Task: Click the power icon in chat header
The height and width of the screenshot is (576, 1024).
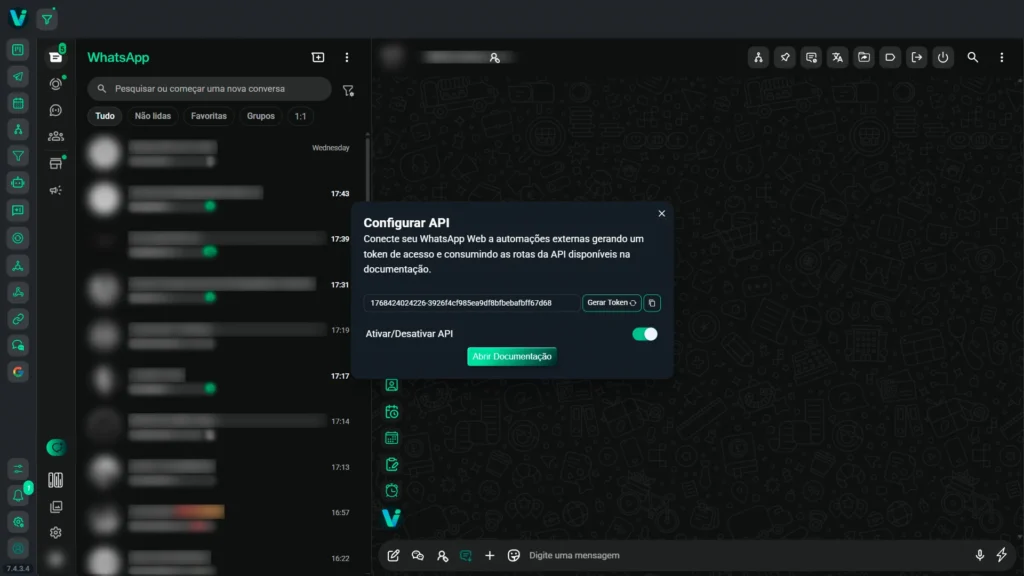Action: point(943,58)
